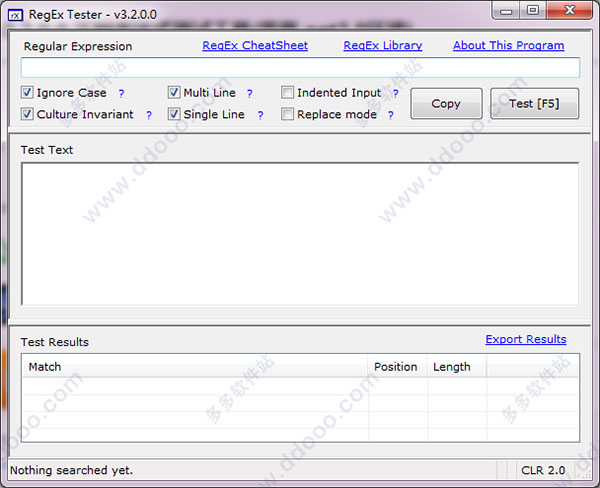This screenshot has height=488, width=600.
Task: Open the RegEx CheatSheet link
Action: pos(255,46)
